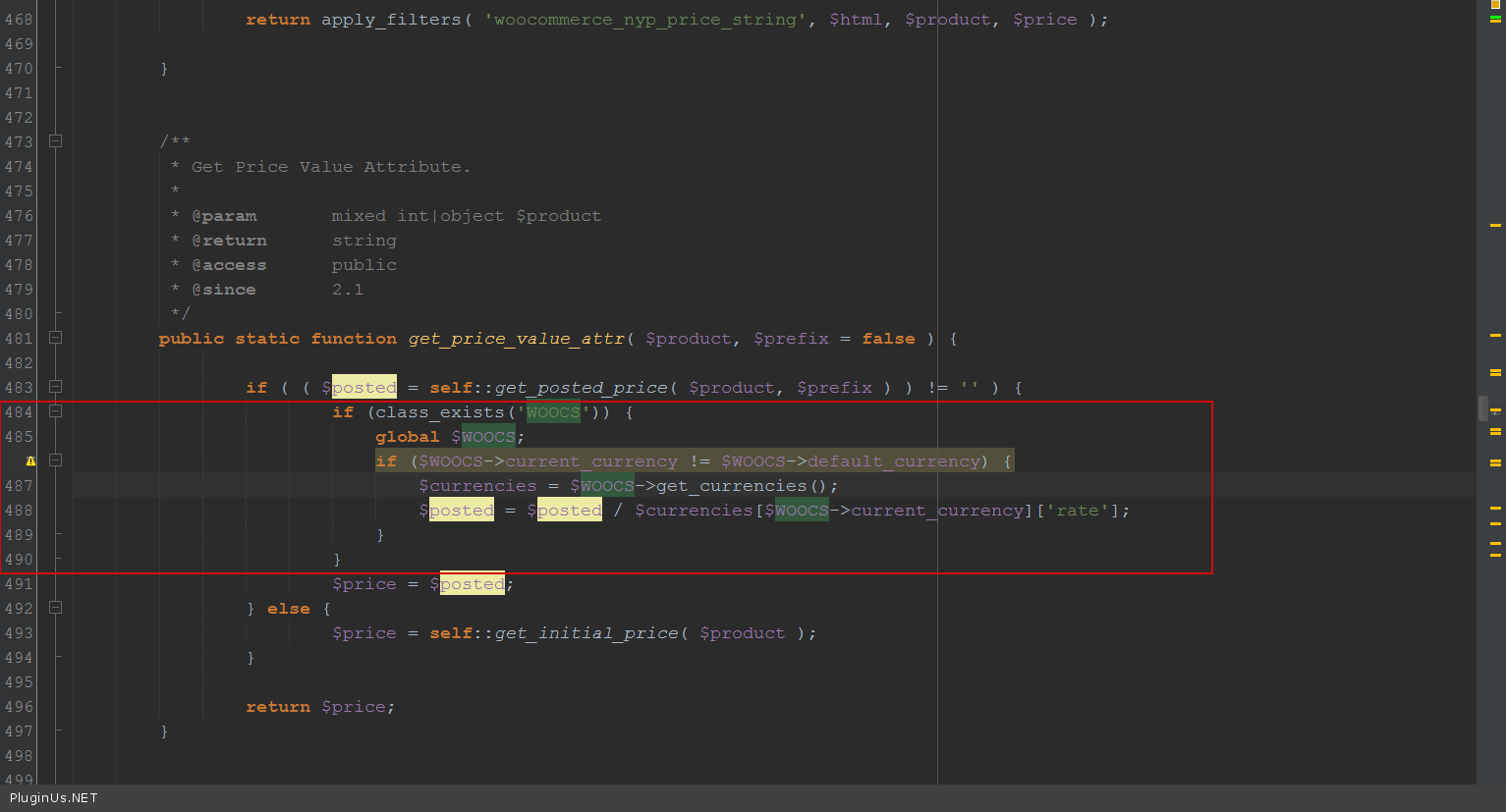Click the vertical scrollbar thumb
This screenshot has width=1506, height=812.
point(1483,407)
